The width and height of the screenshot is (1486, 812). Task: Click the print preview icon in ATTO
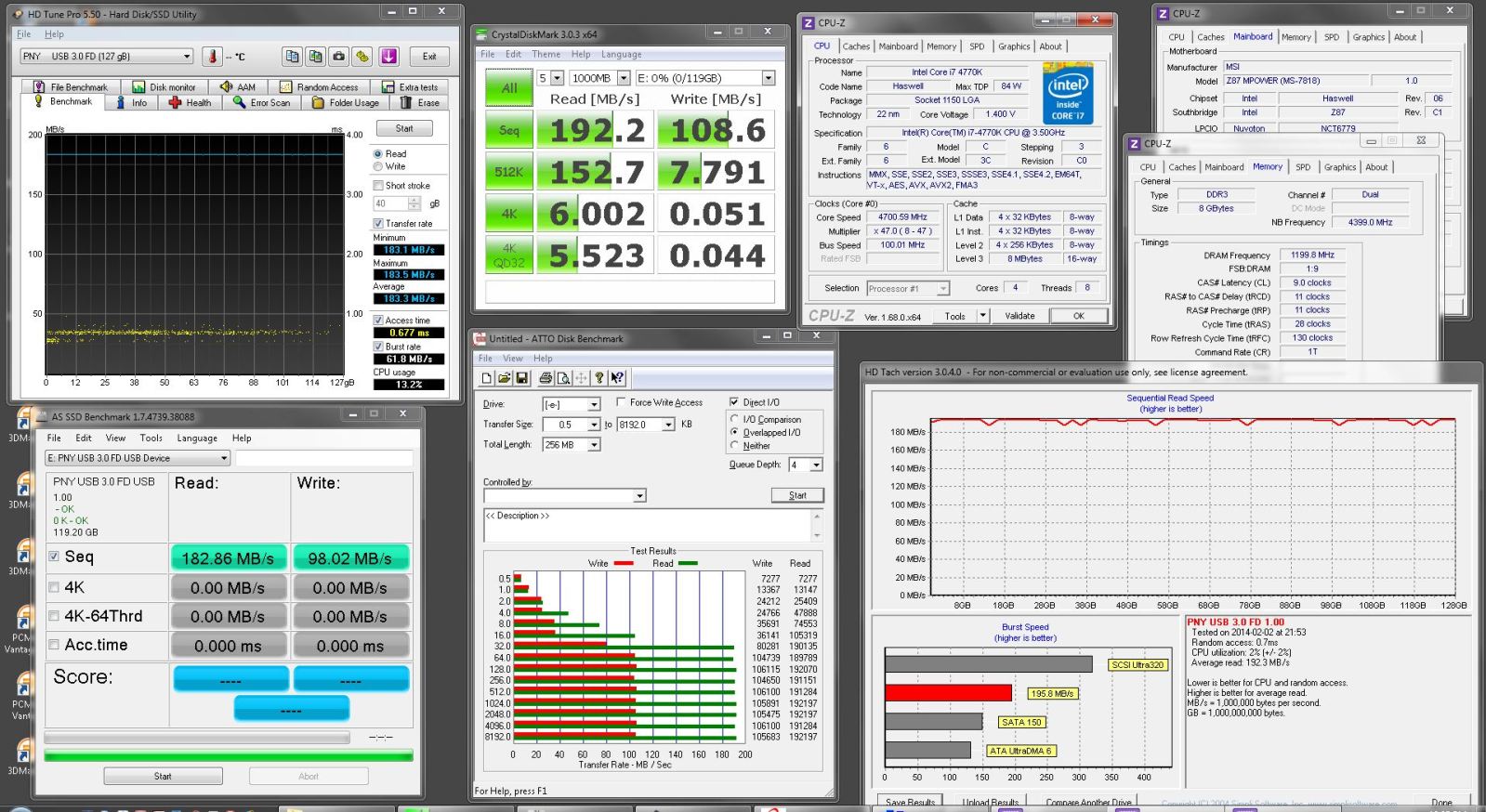click(563, 378)
